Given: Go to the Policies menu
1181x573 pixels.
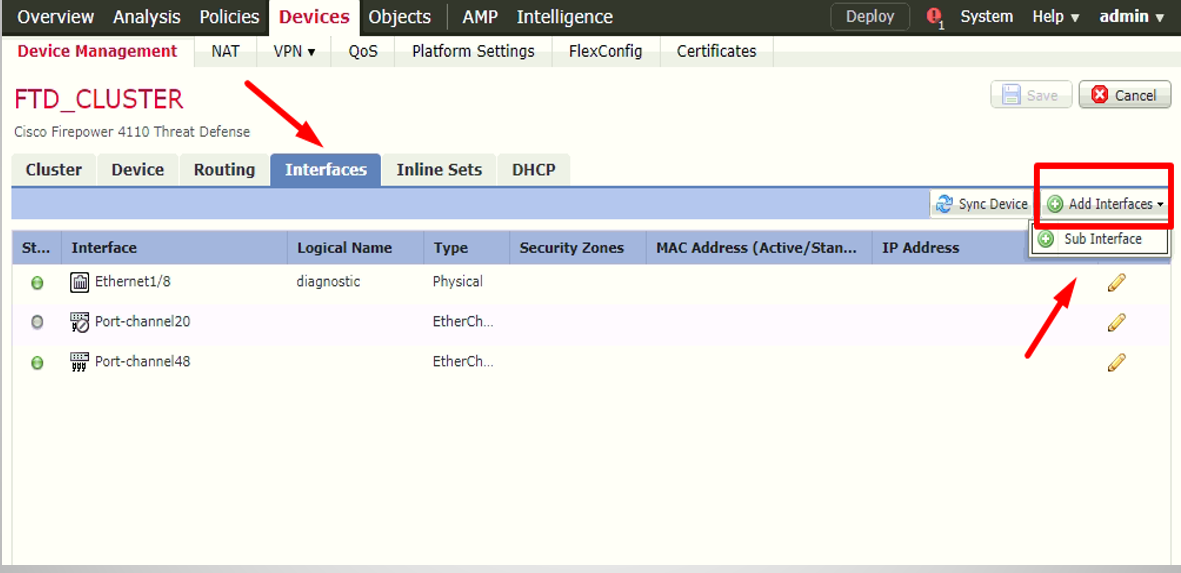Looking at the screenshot, I should tap(230, 17).
